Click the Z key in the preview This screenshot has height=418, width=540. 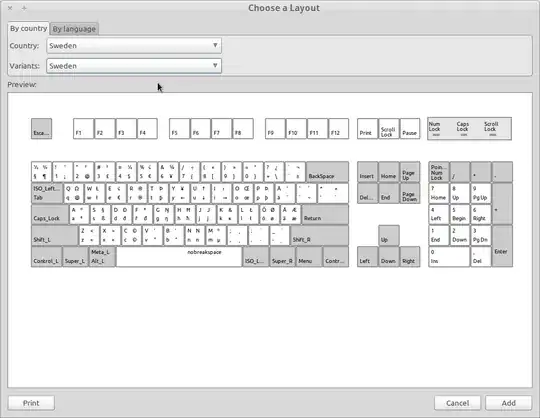click(89, 236)
